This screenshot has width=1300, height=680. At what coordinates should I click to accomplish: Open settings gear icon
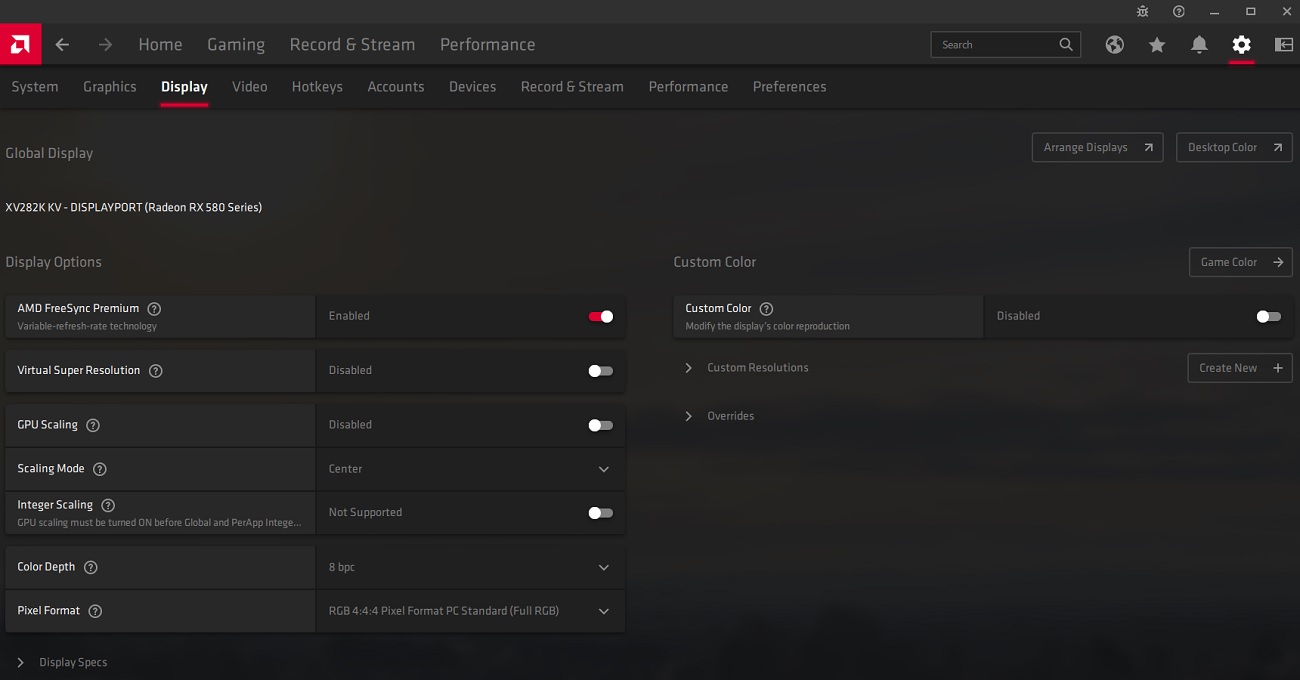point(1241,44)
